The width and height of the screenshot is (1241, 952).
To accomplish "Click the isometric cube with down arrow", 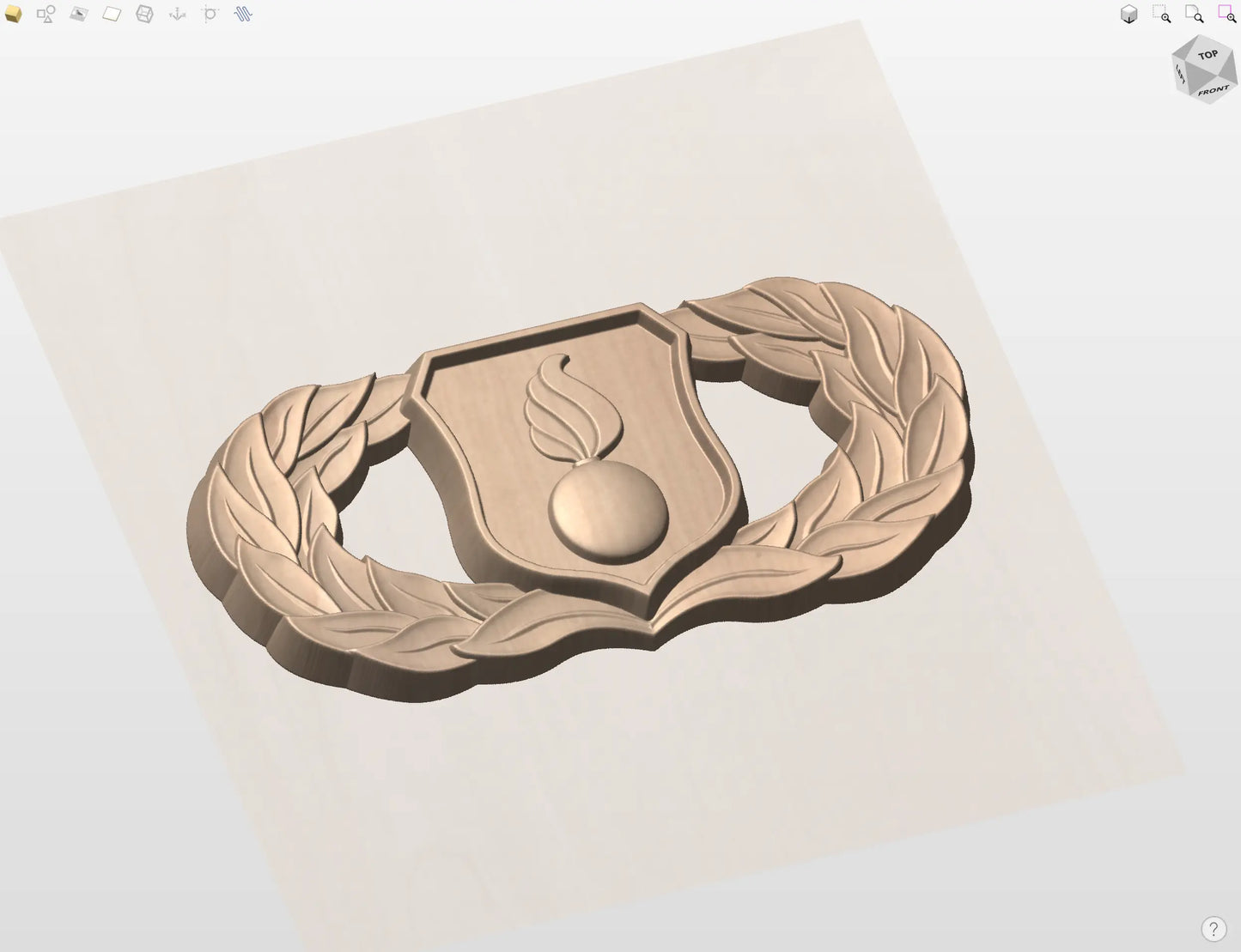I will click(x=1128, y=15).
